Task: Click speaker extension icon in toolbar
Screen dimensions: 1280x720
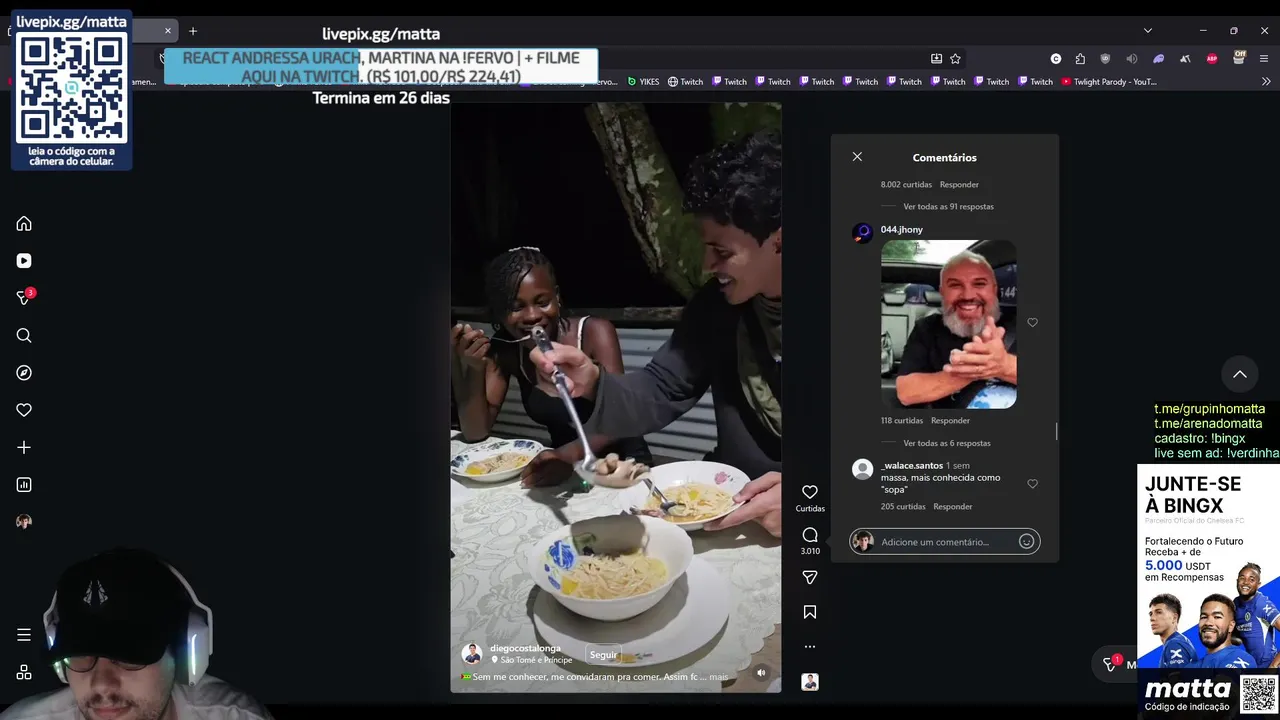Action: 1132,59
